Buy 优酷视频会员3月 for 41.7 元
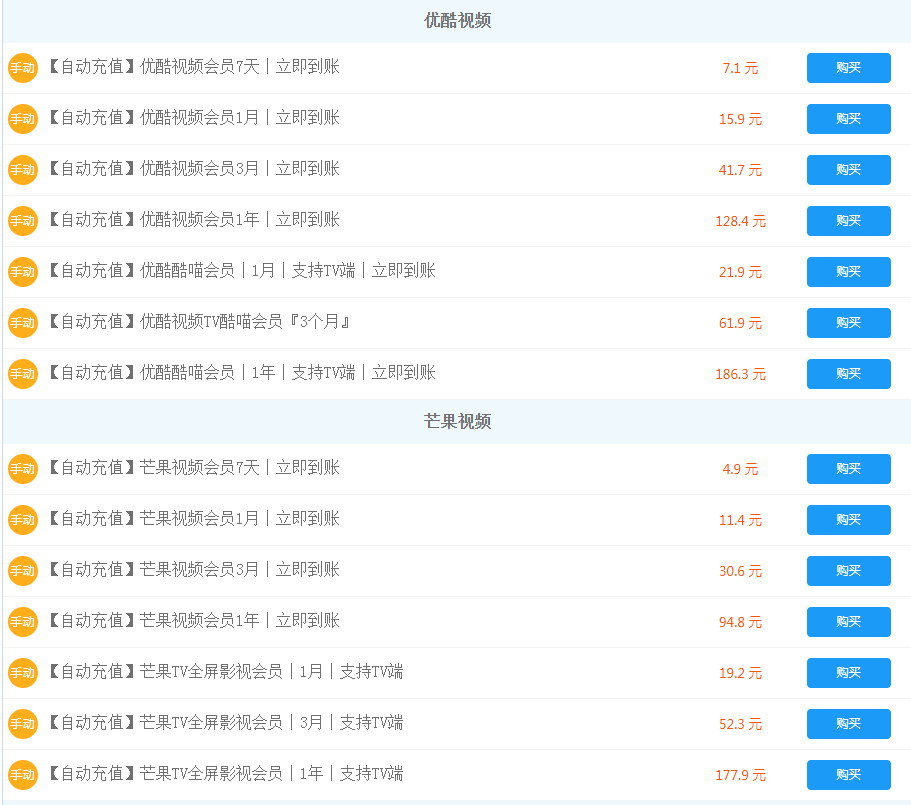 (x=848, y=170)
